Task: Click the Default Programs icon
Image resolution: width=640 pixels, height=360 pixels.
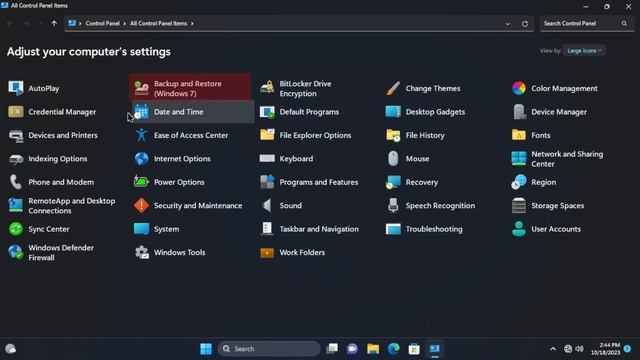Action: coord(267,112)
